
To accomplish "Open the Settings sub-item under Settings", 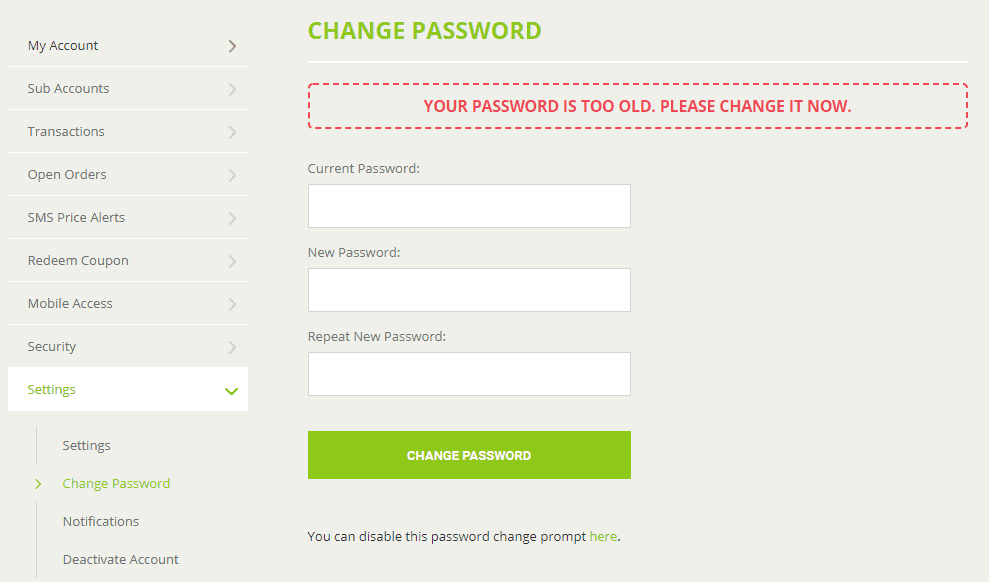I will point(86,445).
